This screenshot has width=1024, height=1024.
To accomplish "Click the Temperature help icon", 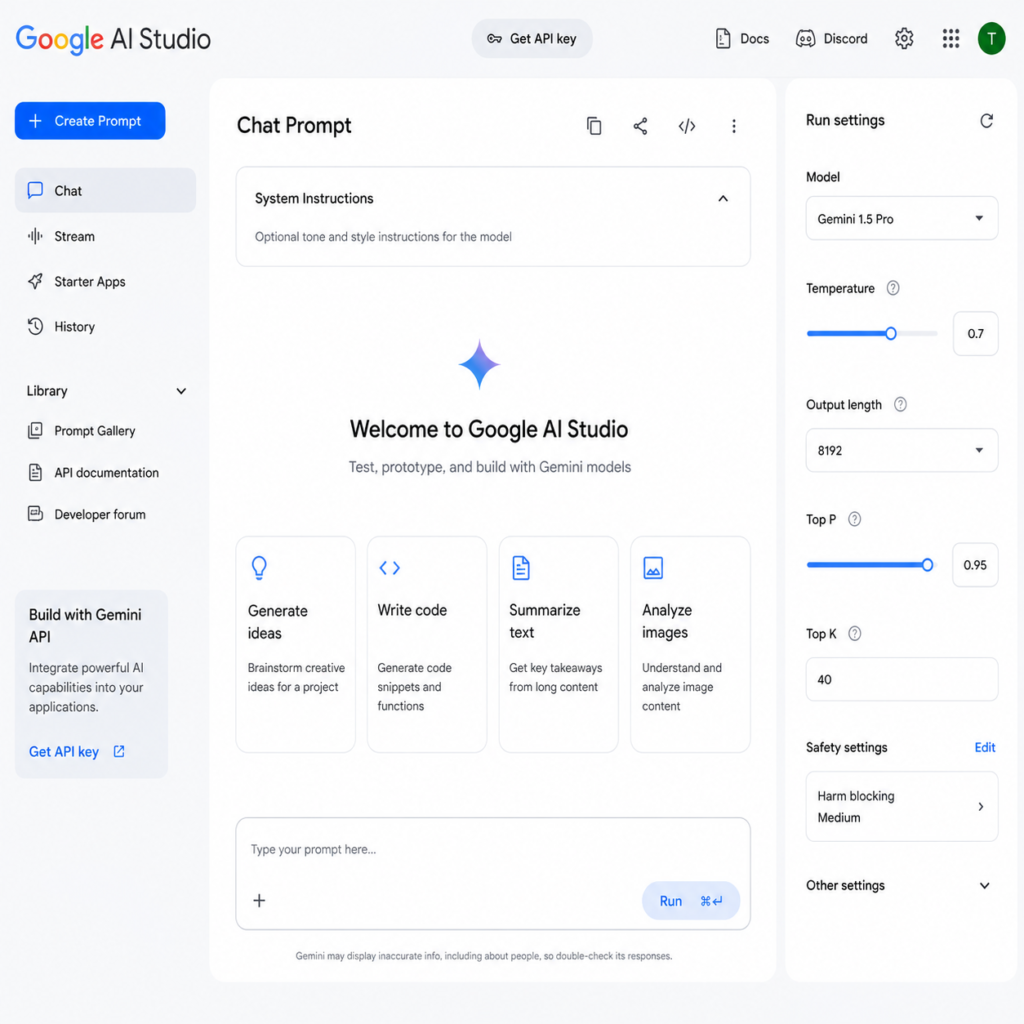I will 893,288.
